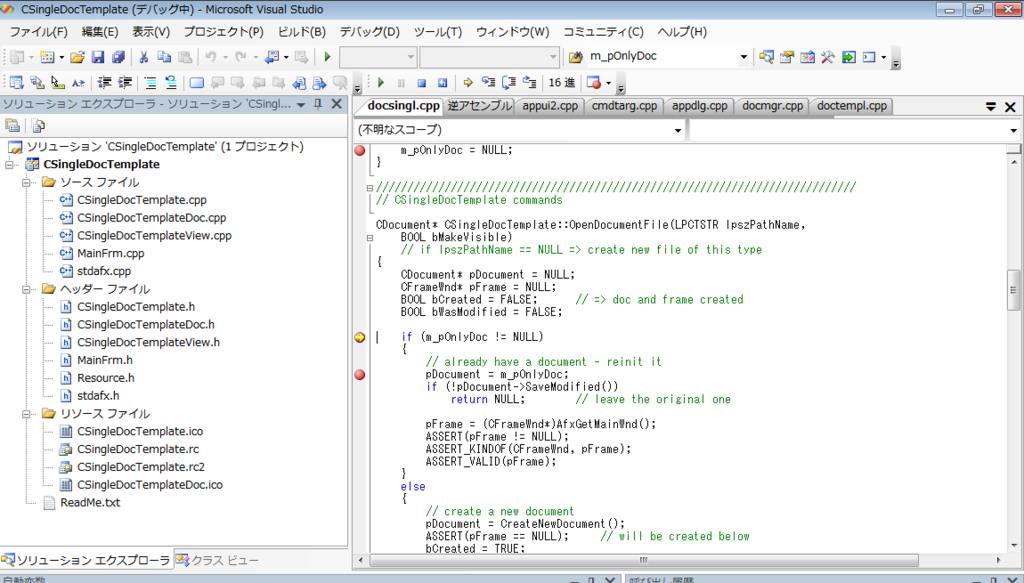Toggle breakpoint at 'm_pOnlyDoc = NULL;' line
The image size is (1024, 583).
[x=360, y=150]
